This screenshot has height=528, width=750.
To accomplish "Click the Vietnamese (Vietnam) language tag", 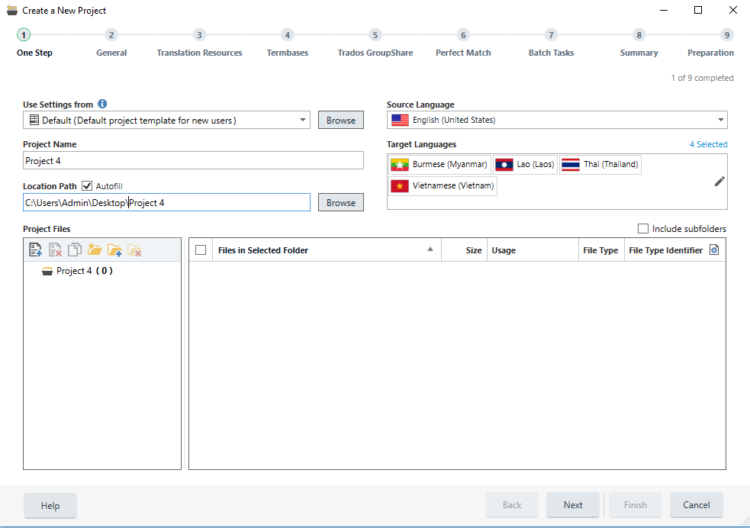I will pyautogui.click(x=442, y=186).
